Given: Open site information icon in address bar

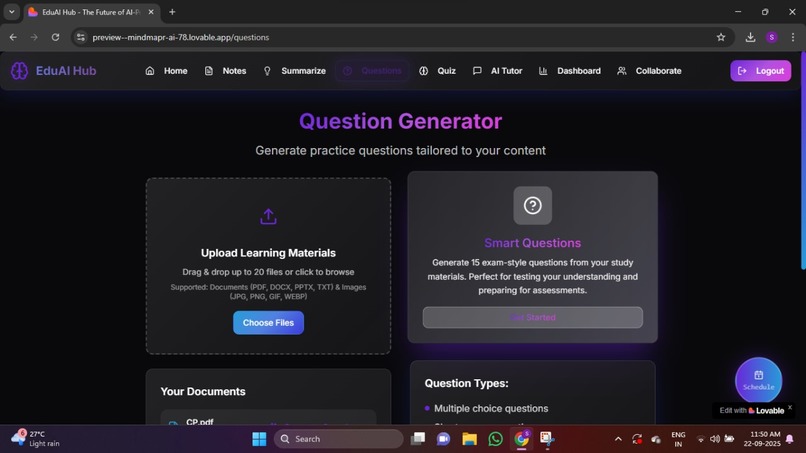Looking at the screenshot, I should point(81,37).
